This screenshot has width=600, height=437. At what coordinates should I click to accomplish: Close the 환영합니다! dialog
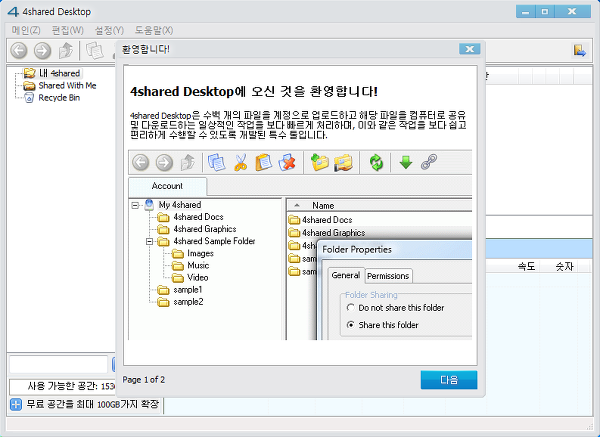coord(470,49)
